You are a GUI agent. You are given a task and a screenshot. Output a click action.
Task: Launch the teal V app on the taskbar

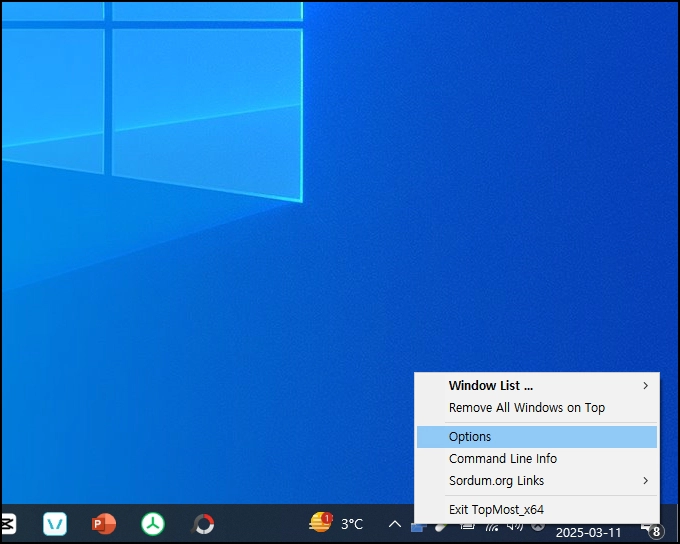pos(55,524)
